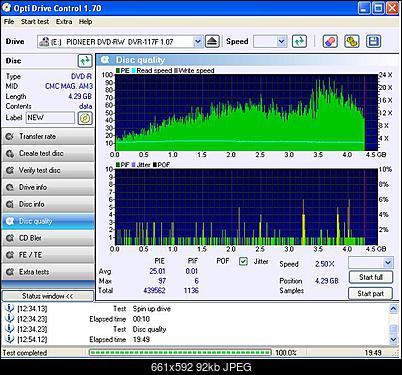Viewport: 402px width, 375px height.
Task: Click the status log scrollbar down arrow
Action: (x=393, y=340)
